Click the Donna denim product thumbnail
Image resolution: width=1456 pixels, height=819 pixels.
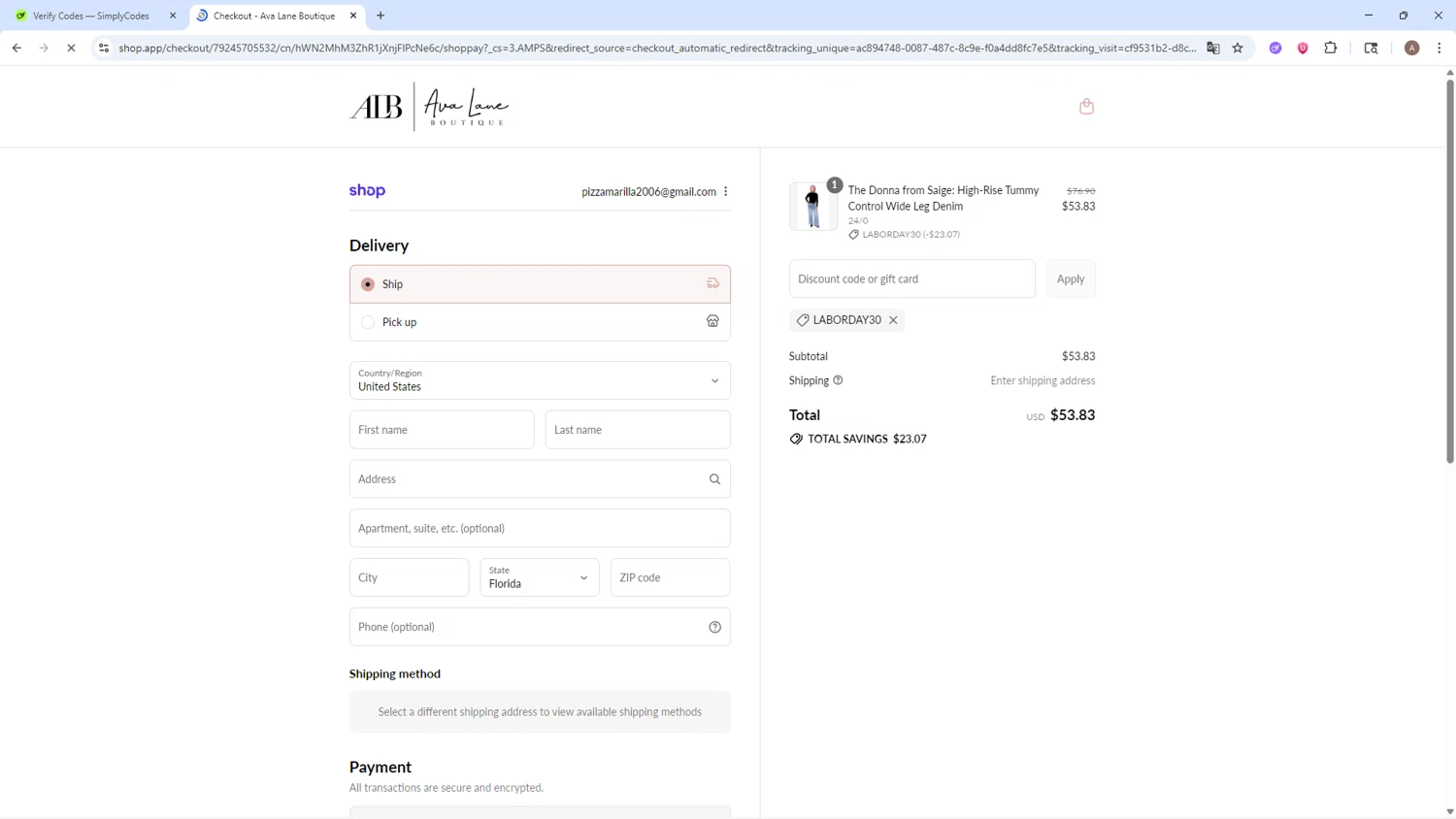[812, 206]
